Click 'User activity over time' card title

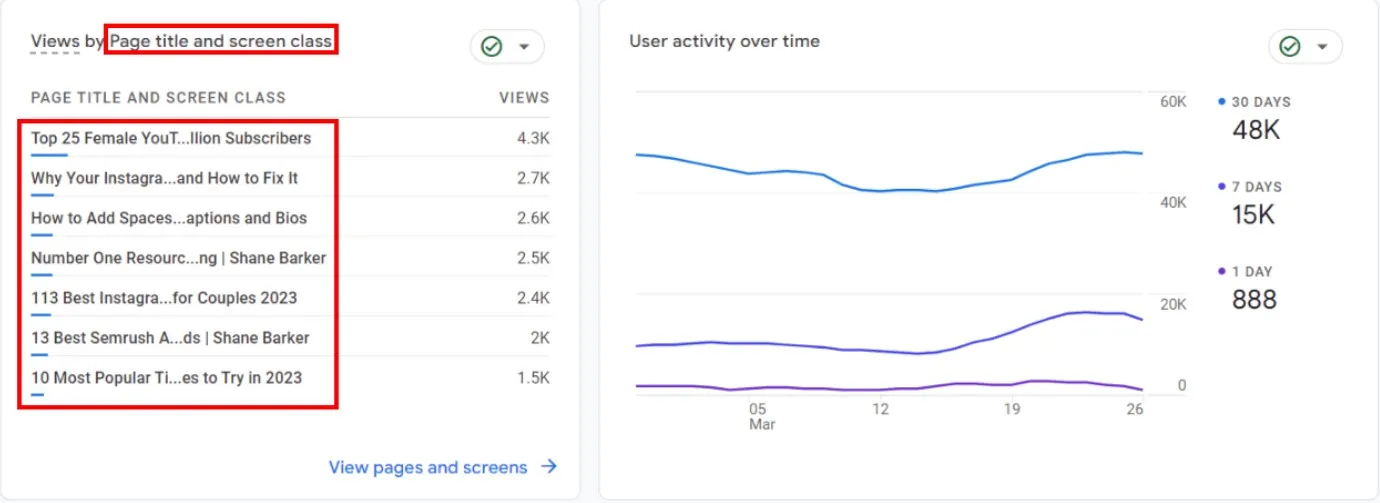click(724, 41)
